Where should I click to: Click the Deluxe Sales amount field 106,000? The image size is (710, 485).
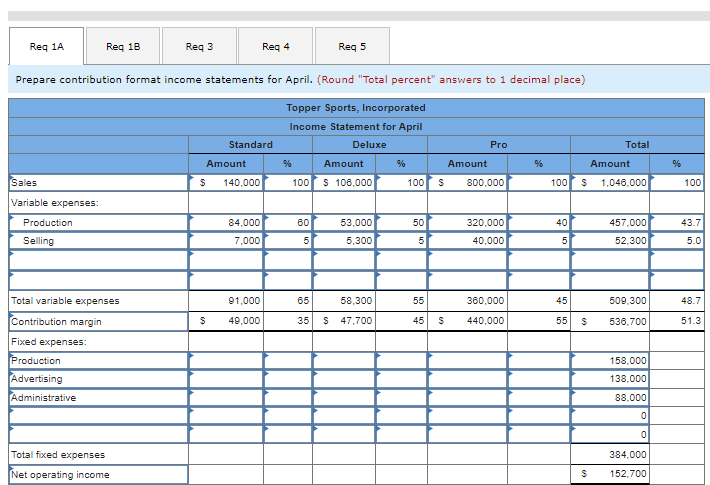(344, 182)
